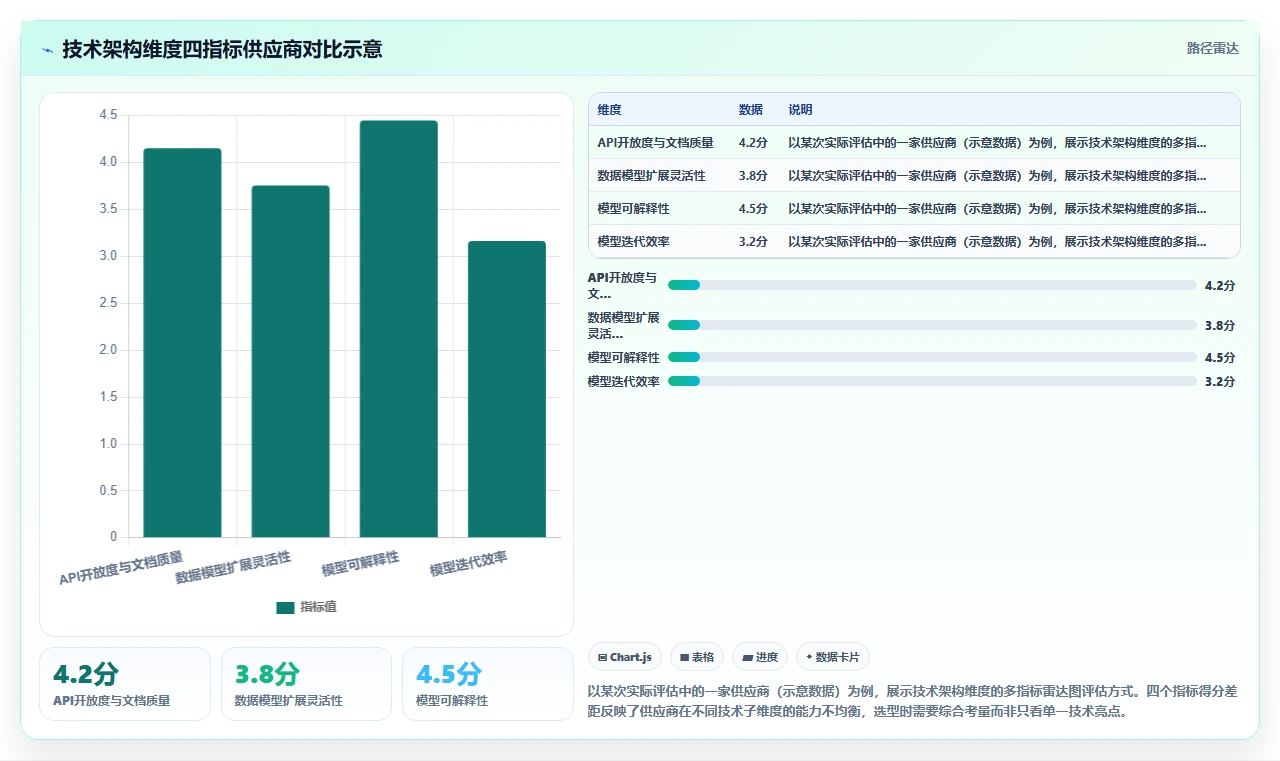This screenshot has width=1280, height=761.
Task: Open the 3.8分 数据模型扩展灵活性 card
Action: tap(306, 684)
